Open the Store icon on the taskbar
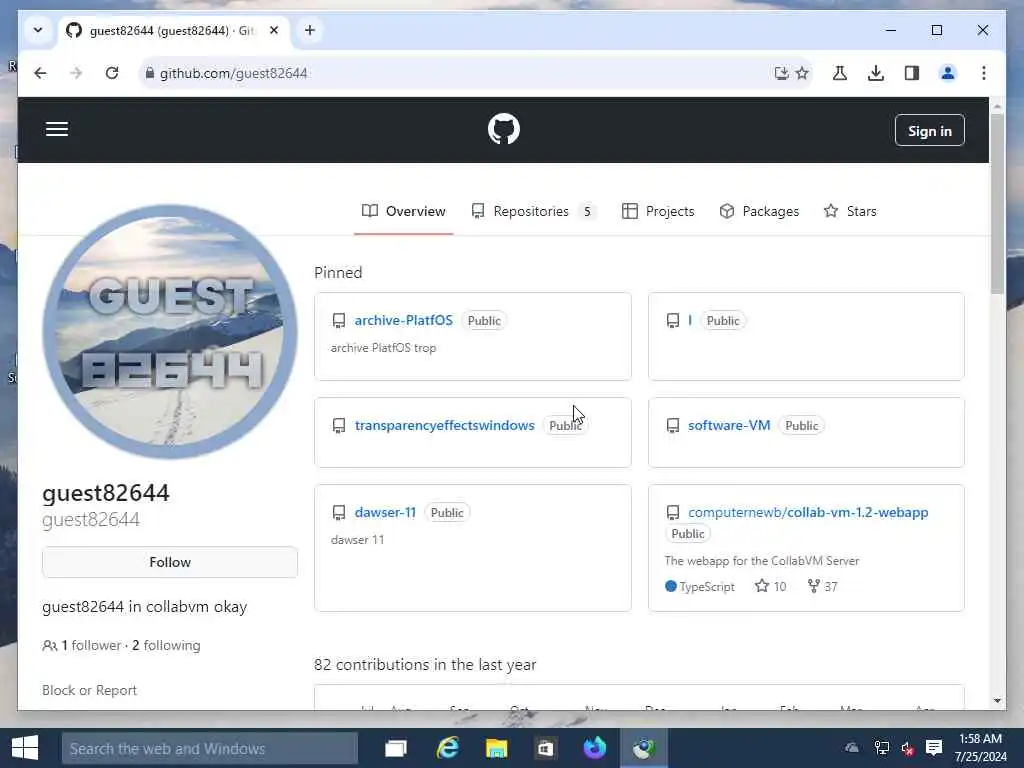Viewport: 1024px width, 768px height. 545,748
